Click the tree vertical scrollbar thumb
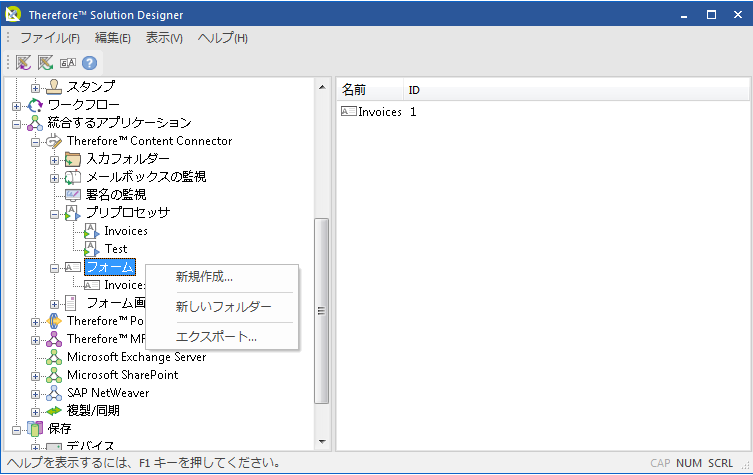This screenshot has height=475, width=753. 322,311
